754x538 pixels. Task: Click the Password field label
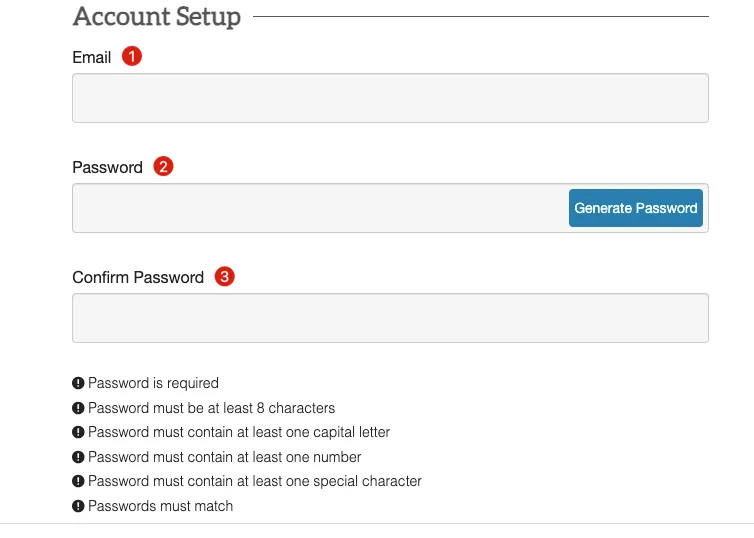point(108,168)
